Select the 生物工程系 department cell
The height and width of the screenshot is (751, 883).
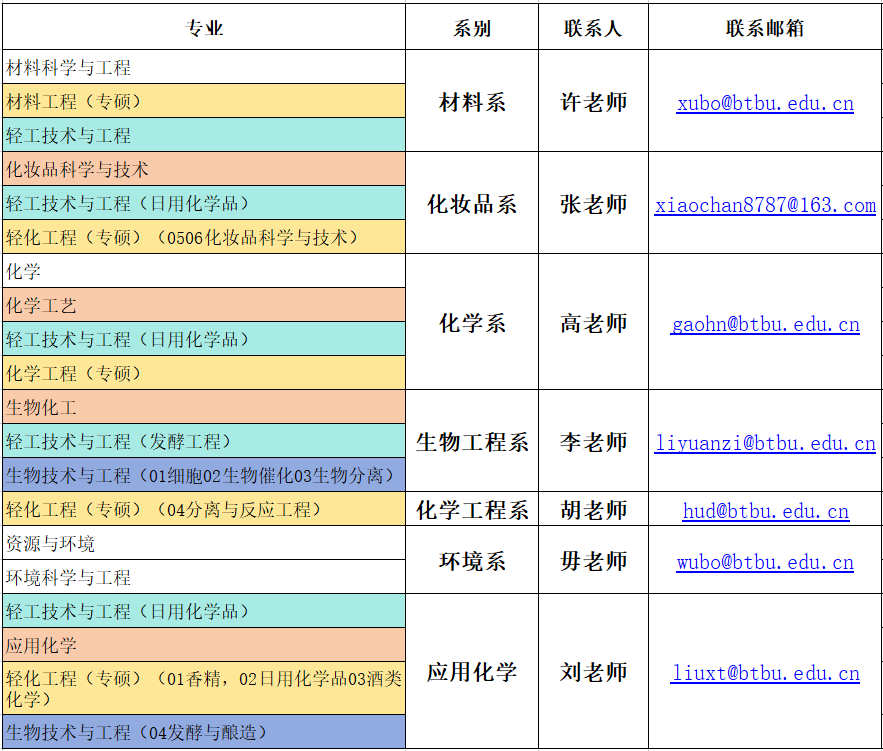[x=472, y=442]
